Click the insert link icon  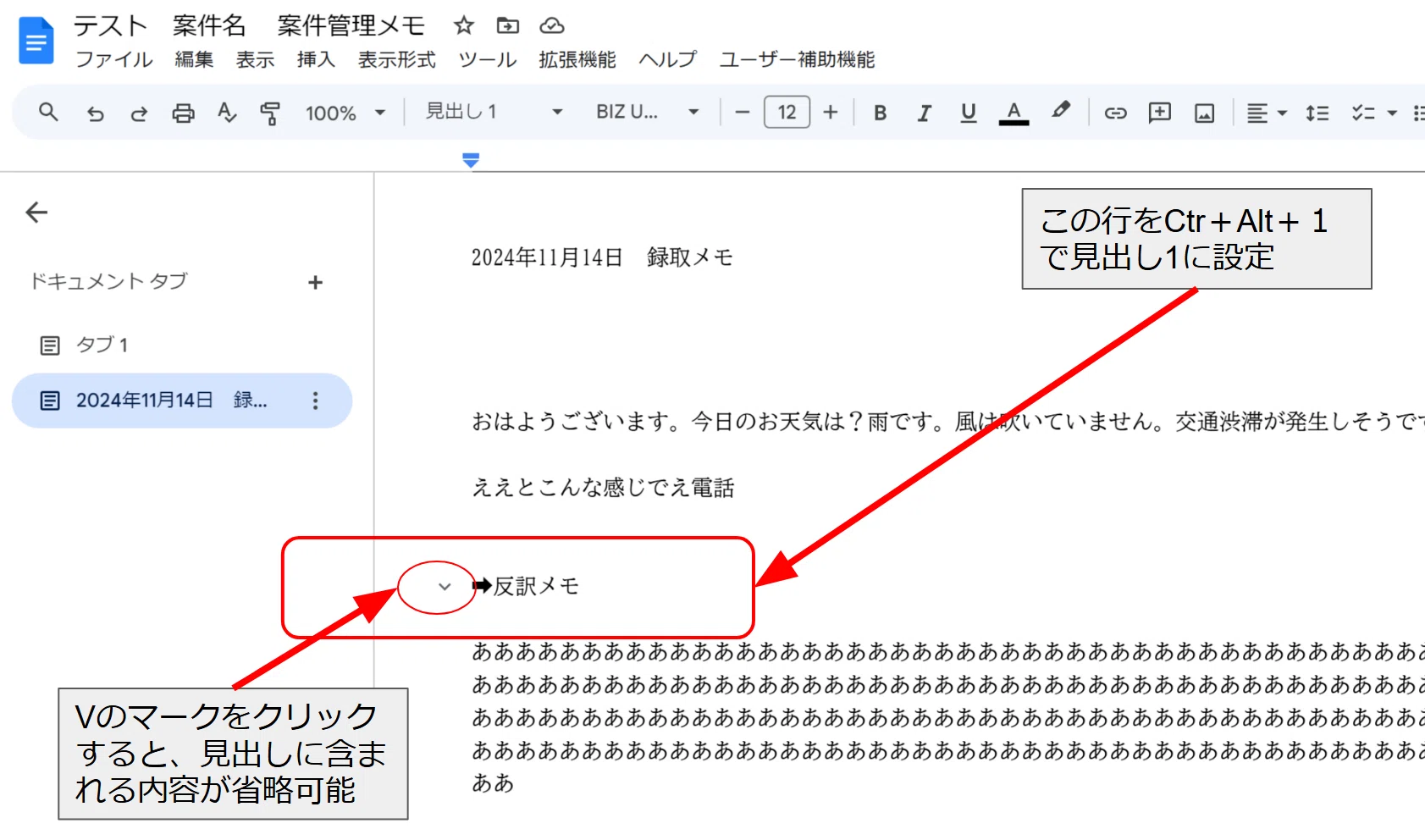pyautogui.click(x=1115, y=113)
